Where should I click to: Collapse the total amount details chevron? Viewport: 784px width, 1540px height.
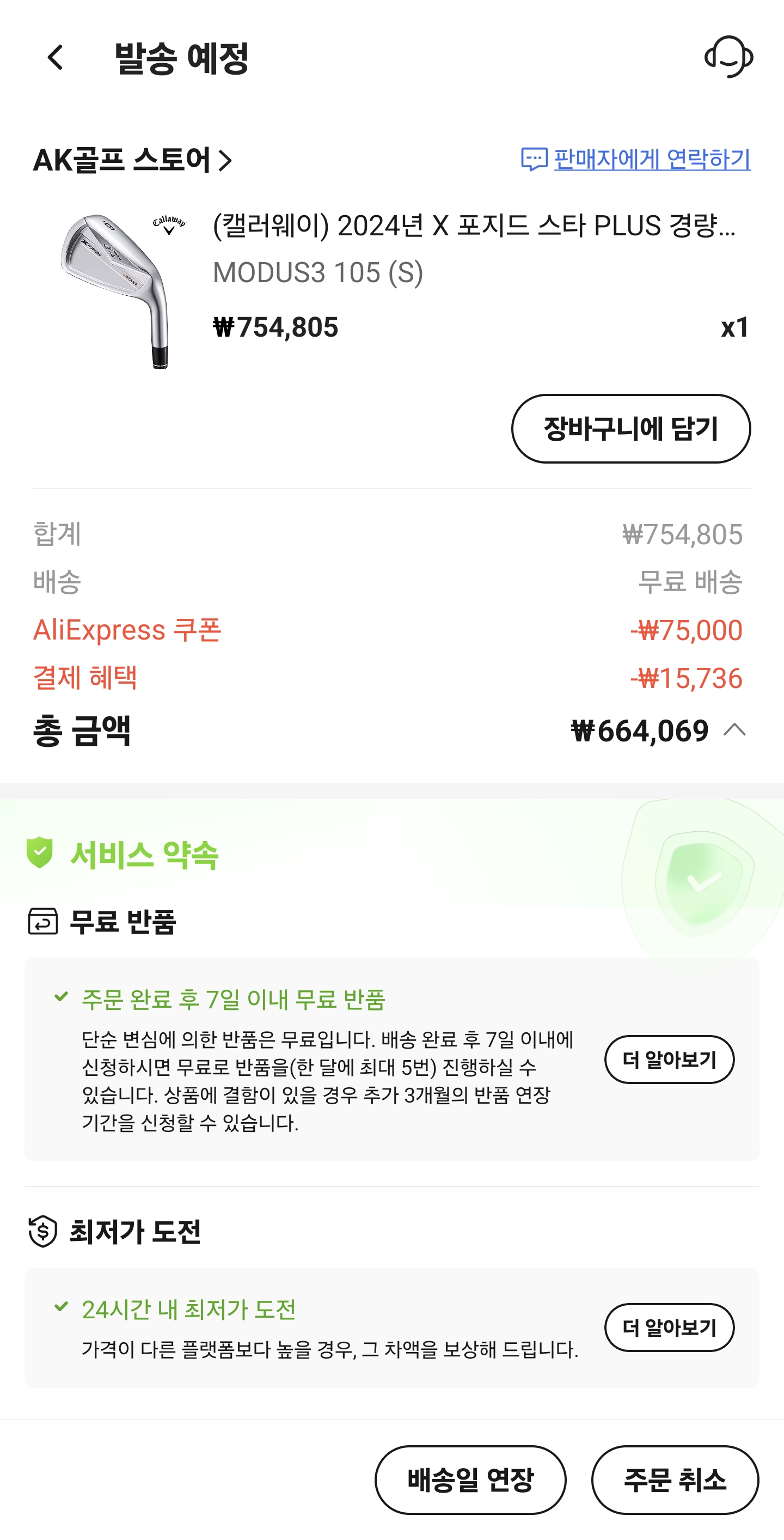tap(734, 730)
